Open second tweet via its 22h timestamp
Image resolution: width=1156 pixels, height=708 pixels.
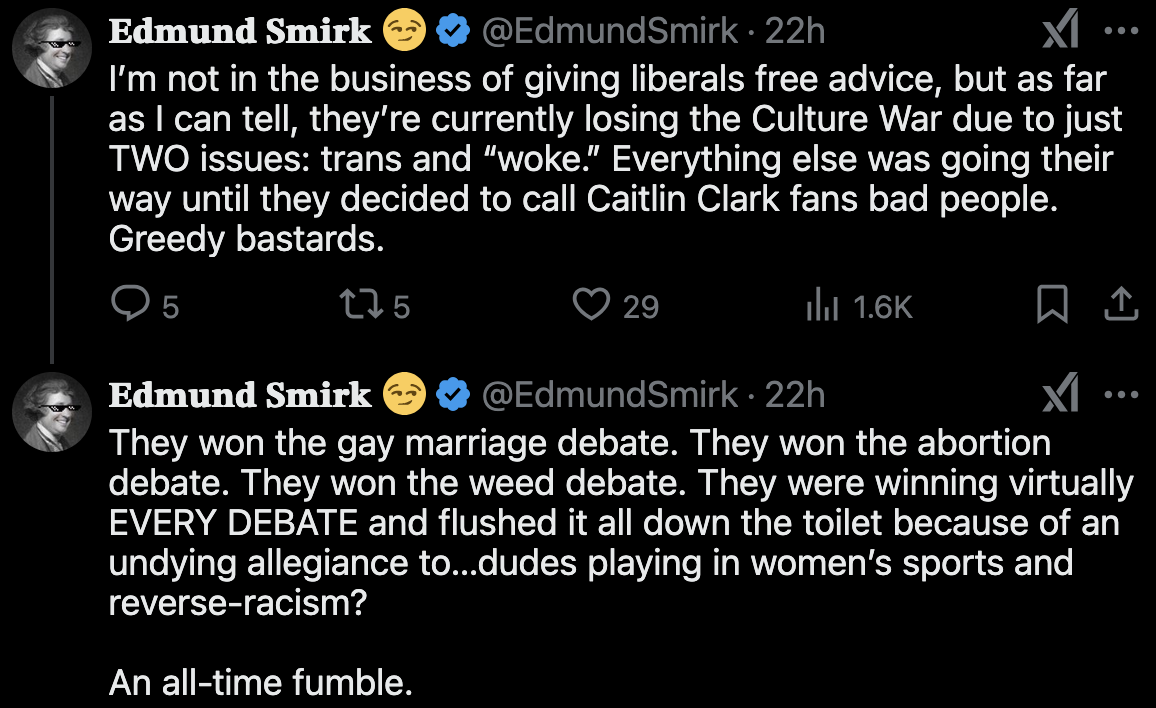[795, 396]
